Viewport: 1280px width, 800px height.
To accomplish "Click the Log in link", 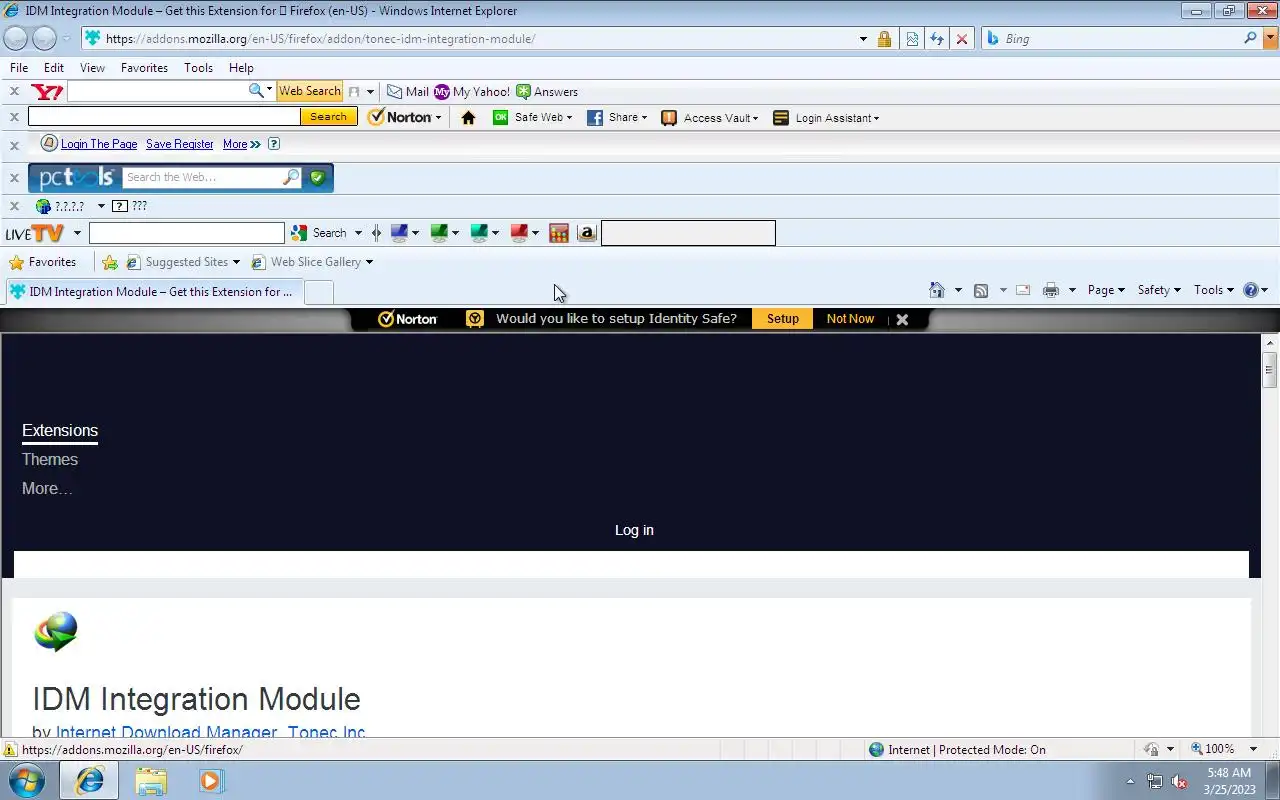I will [634, 530].
